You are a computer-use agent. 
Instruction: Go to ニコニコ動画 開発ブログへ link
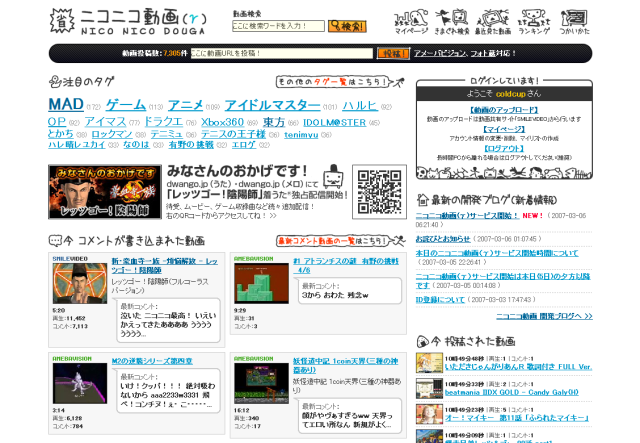544,316
